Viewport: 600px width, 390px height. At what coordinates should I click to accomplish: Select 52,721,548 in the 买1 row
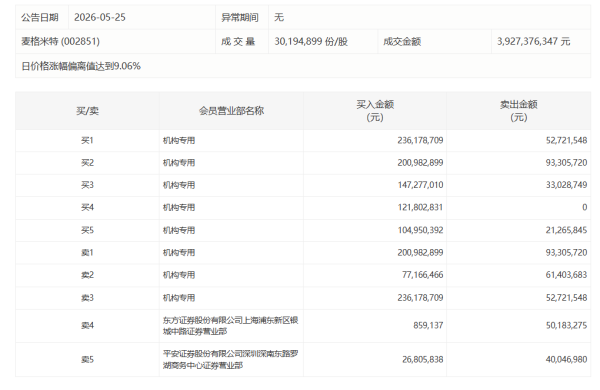566,140
